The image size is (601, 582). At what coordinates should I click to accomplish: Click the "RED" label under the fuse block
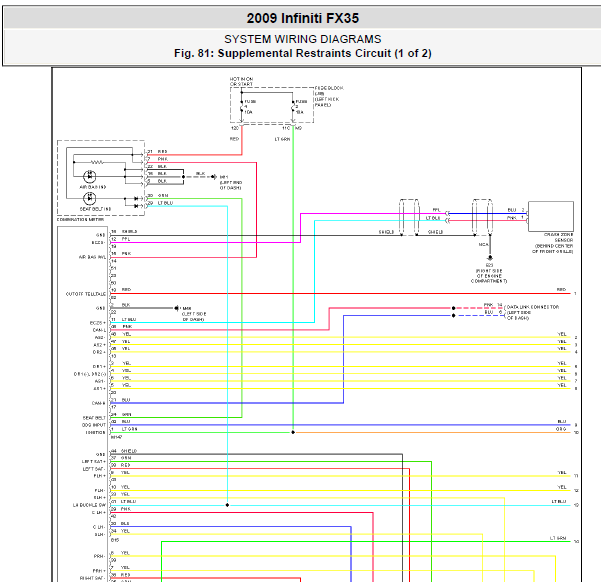(x=235, y=139)
